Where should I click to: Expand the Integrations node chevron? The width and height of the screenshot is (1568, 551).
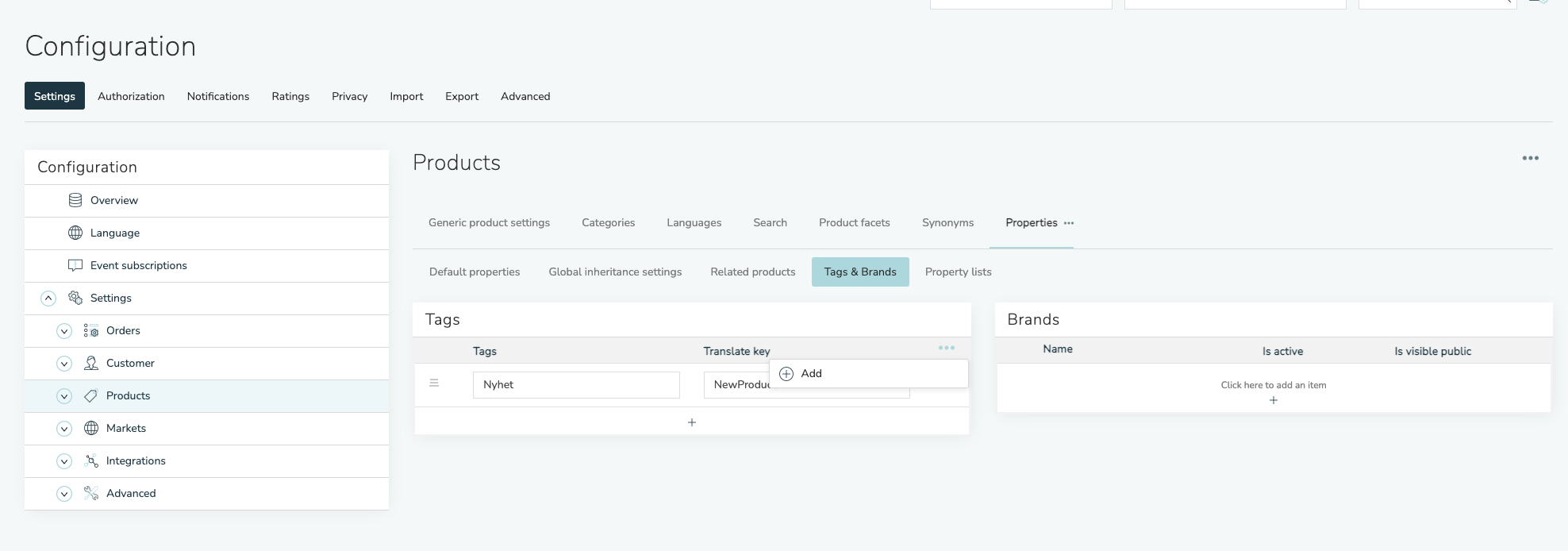pyautogui.click(x=64, y=461)
